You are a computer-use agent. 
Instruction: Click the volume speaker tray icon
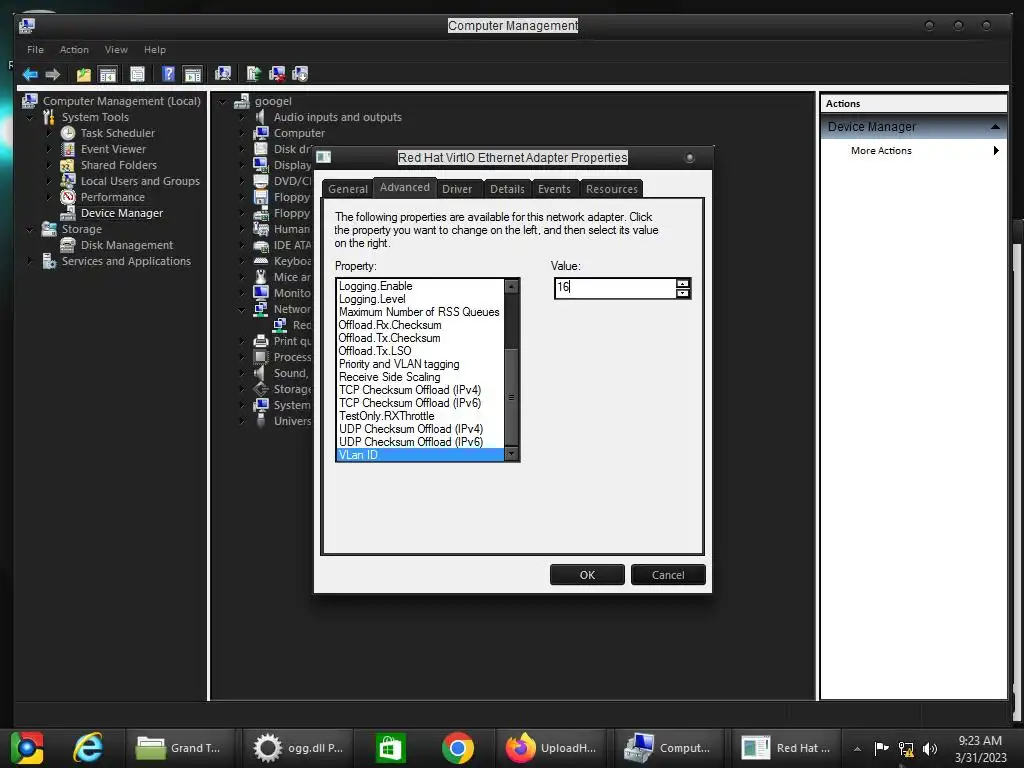929,748
